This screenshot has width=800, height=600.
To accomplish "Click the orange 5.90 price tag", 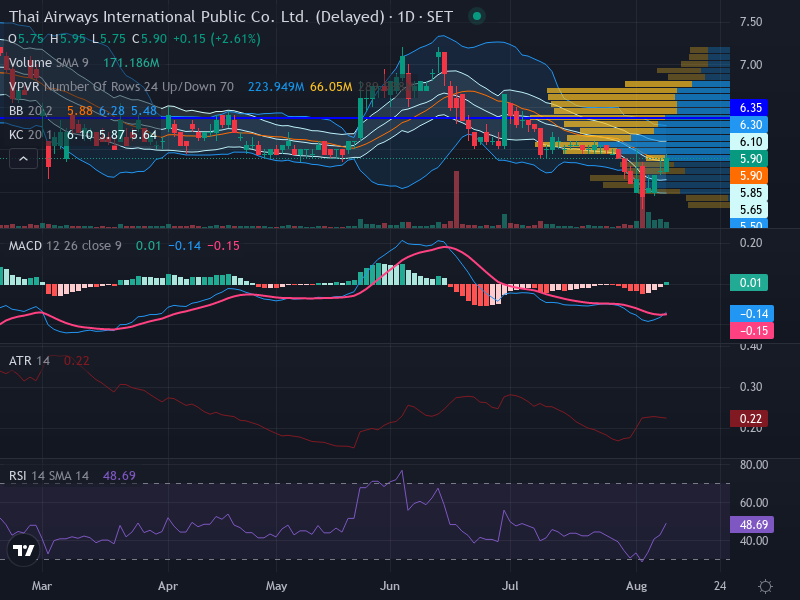I will click(x=749, y=176).
